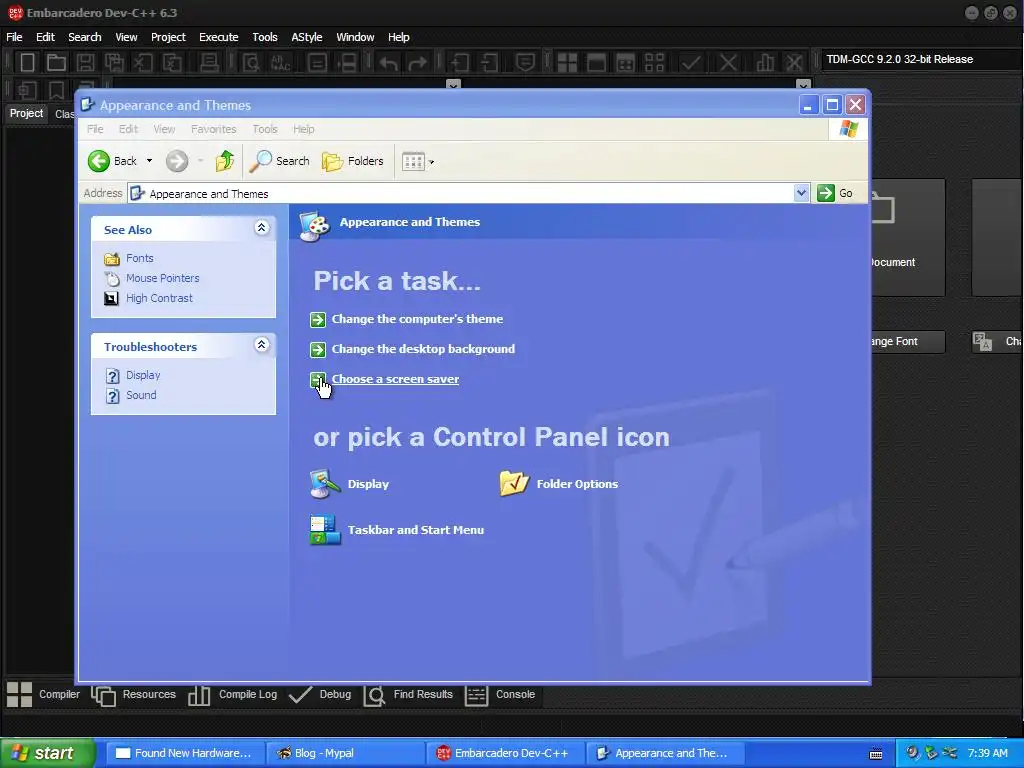Click the Rebuild All grid icon in Dev-C++
Image resolution: width=1024 pixels, height=768 pixels.
pyautogui.click(x=654, y=63)
